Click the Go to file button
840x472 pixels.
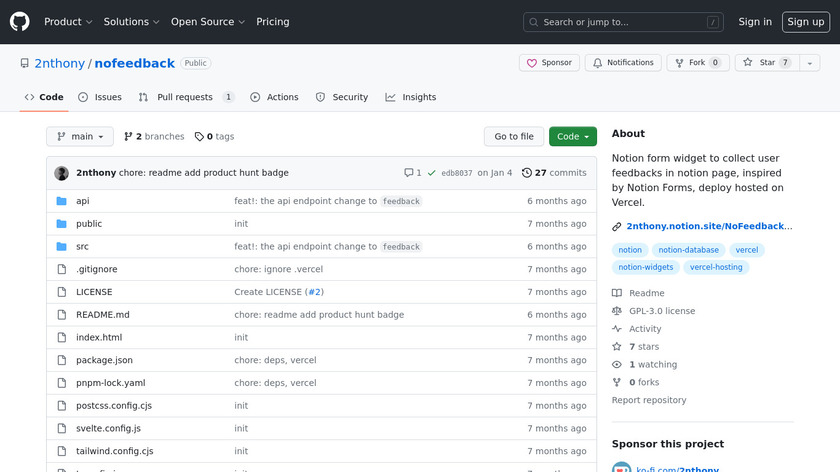coord(514,137)
